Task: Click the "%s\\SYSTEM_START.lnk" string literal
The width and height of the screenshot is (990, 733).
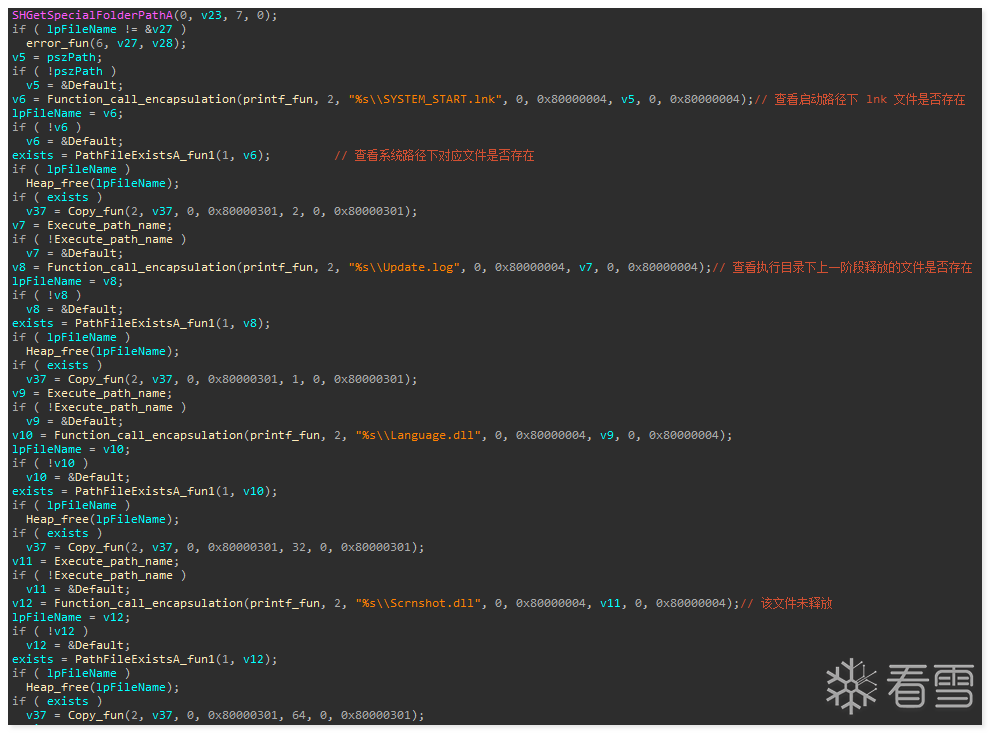Action: point(426,99)
